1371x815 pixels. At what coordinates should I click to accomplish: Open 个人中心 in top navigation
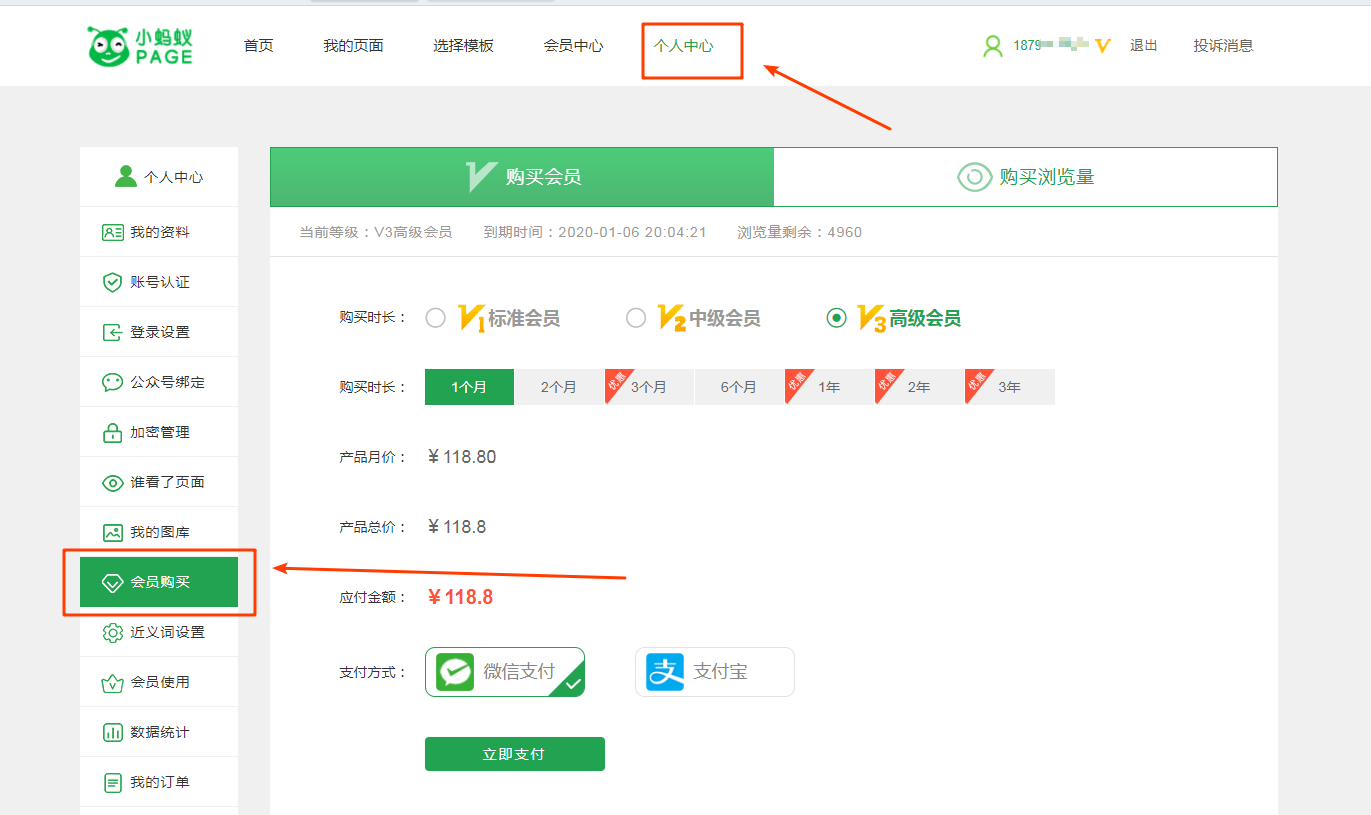(x=683, y=46)
